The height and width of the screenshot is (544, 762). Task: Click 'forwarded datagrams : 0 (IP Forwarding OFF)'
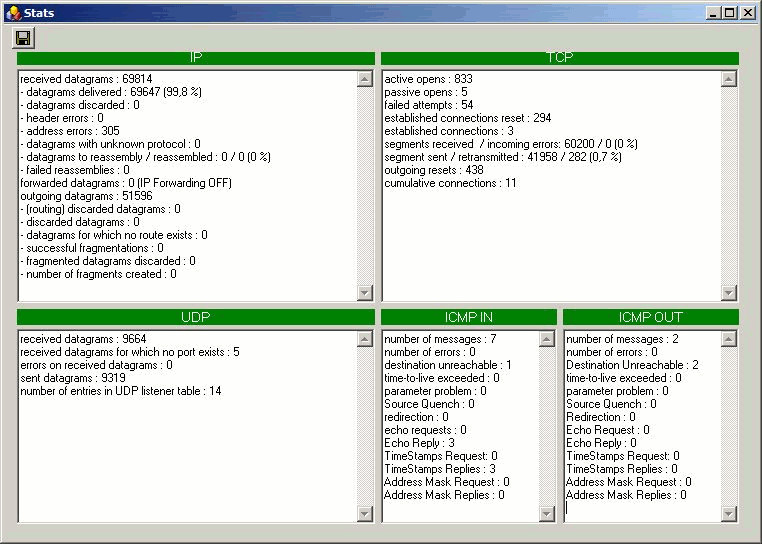tap(126, 183)
